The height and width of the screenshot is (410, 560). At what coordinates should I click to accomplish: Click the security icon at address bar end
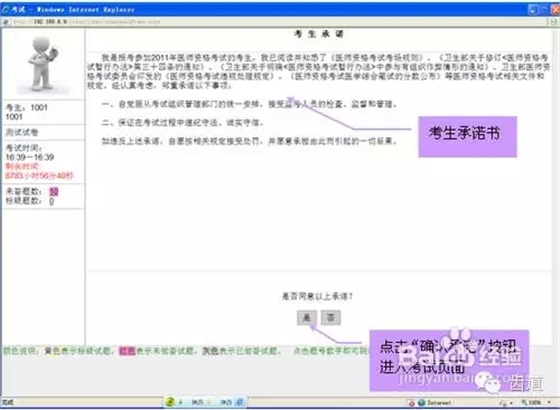click(x=553, y=22)
